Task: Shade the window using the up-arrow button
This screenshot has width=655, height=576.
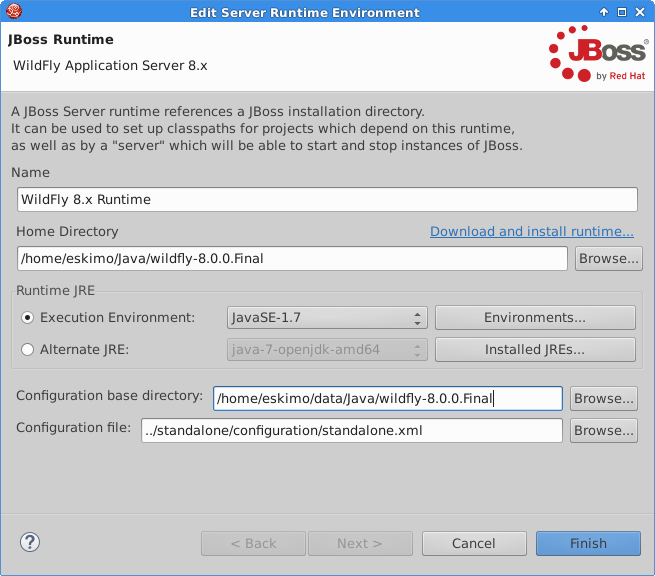Action: point(604,12)
